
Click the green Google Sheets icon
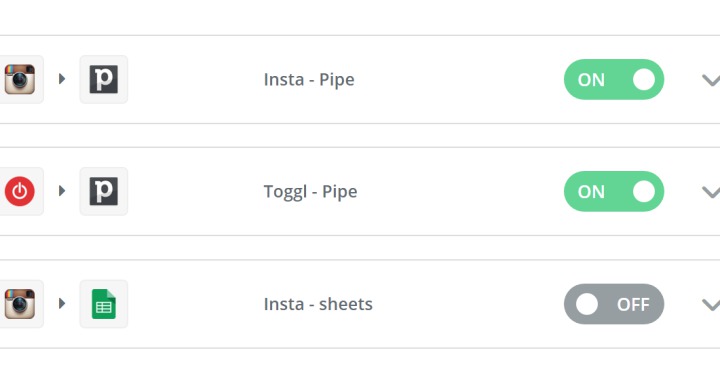pos(104,304)
